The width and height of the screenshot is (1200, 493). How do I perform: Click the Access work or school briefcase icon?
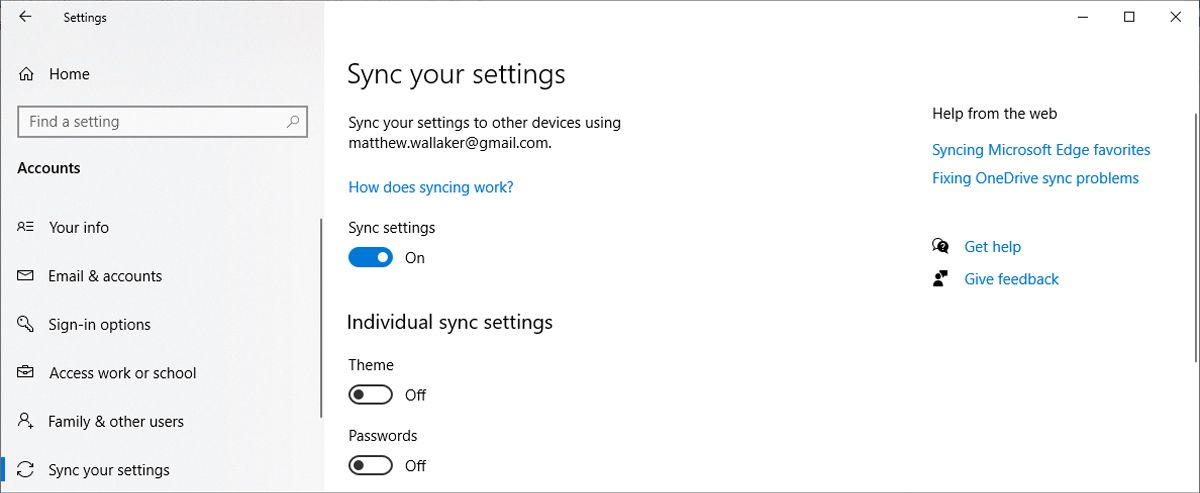click(x=27, y=373)
